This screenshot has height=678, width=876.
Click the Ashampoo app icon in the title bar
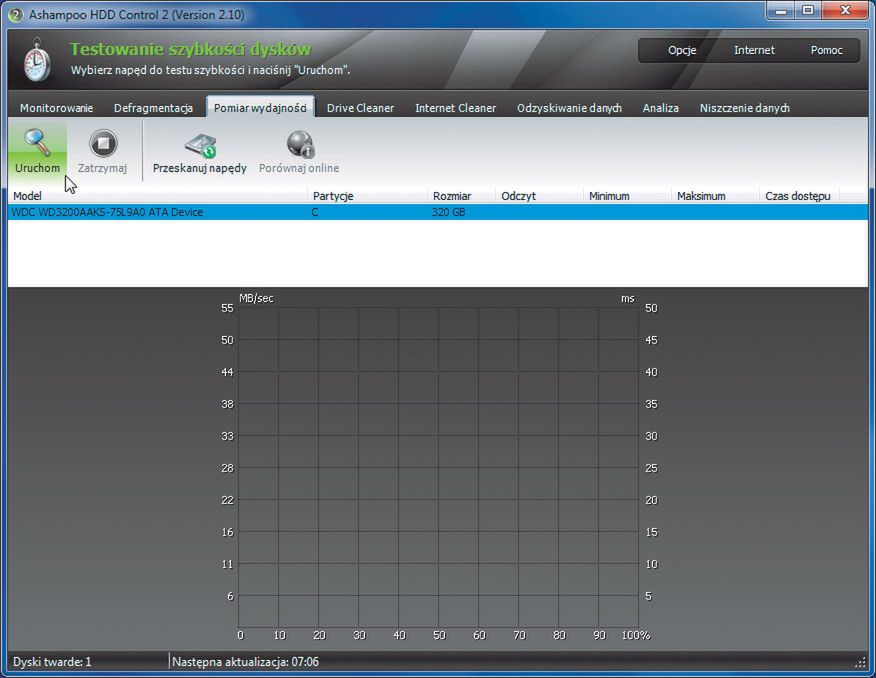pos(16,15)
